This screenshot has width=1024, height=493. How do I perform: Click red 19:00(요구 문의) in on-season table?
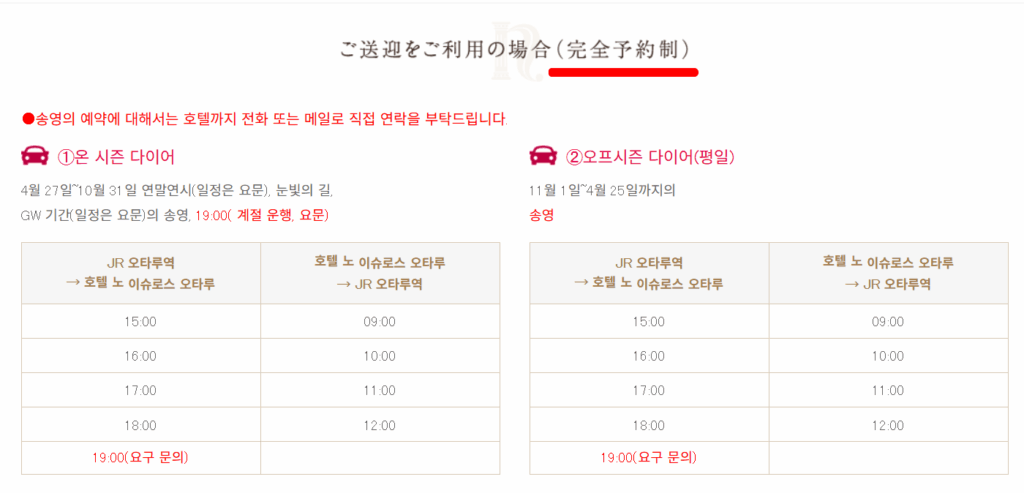coord(140,458)
